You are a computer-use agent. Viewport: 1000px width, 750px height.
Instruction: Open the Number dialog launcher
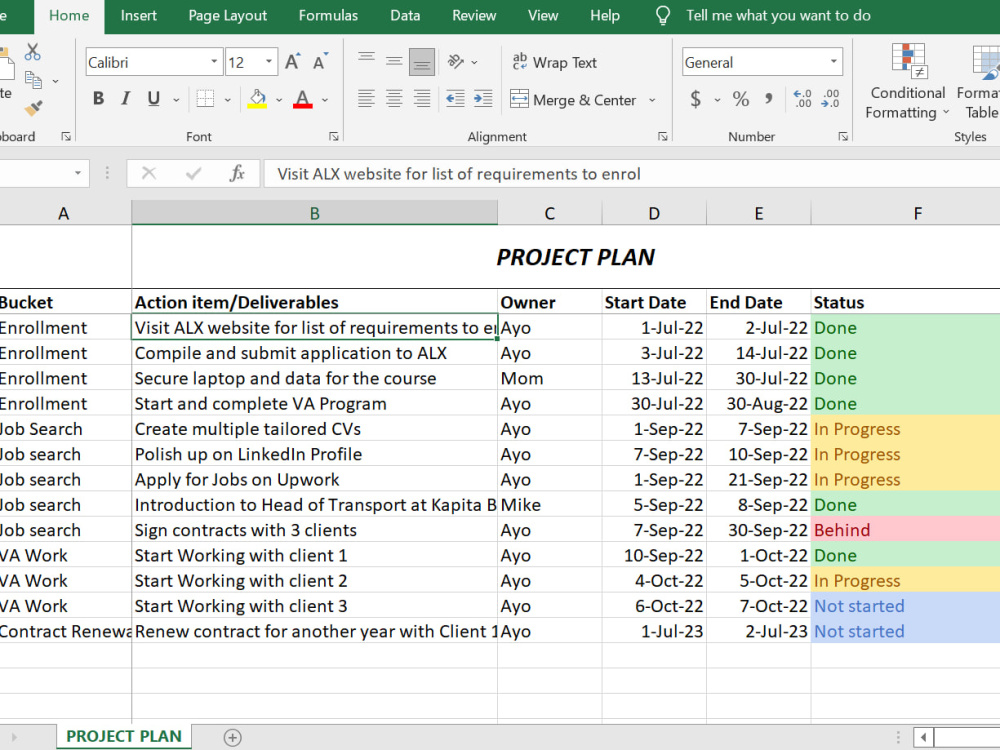tap(843, 136)
